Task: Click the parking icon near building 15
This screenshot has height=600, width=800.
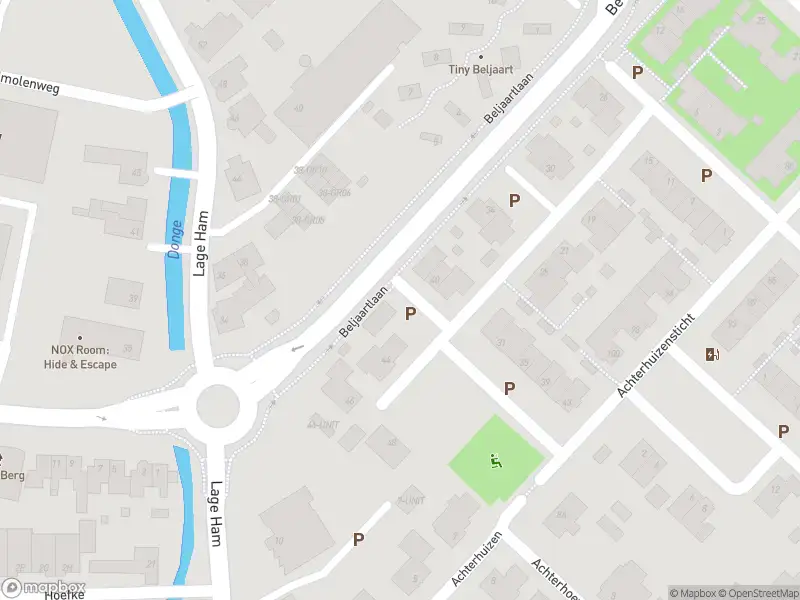Action: 706,176
